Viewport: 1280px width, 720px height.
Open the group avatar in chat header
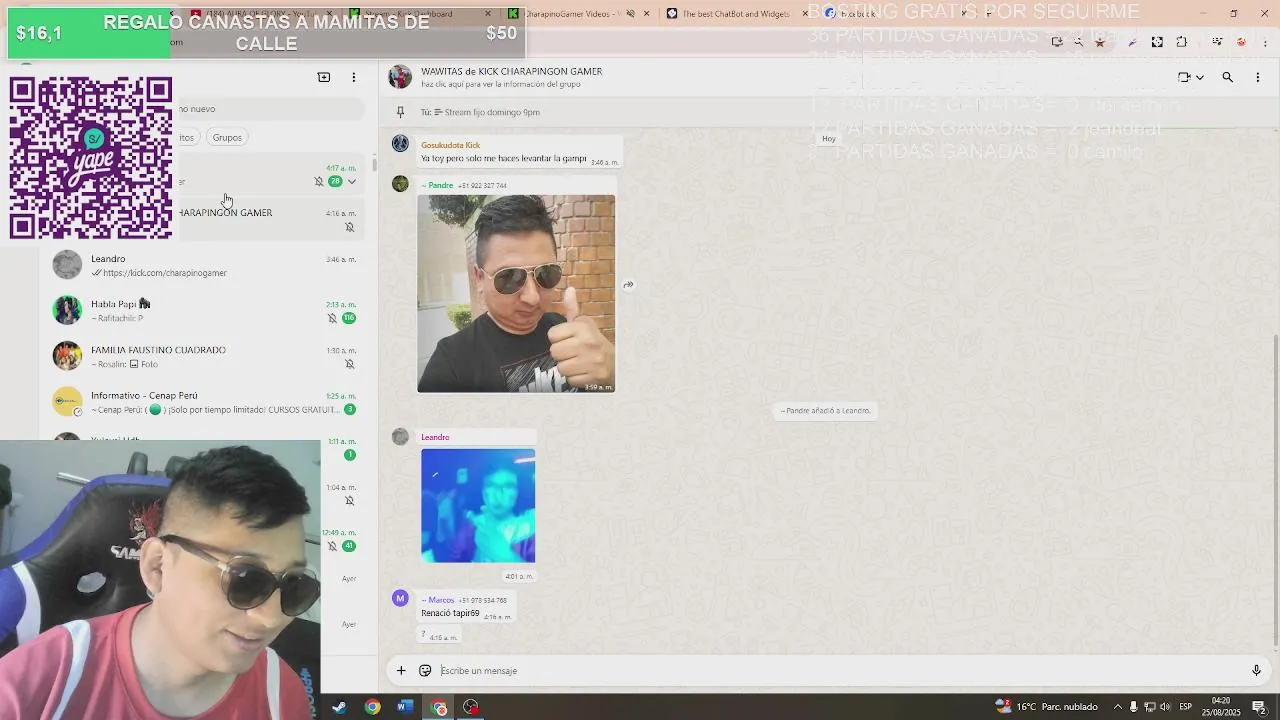pos(400,77)
